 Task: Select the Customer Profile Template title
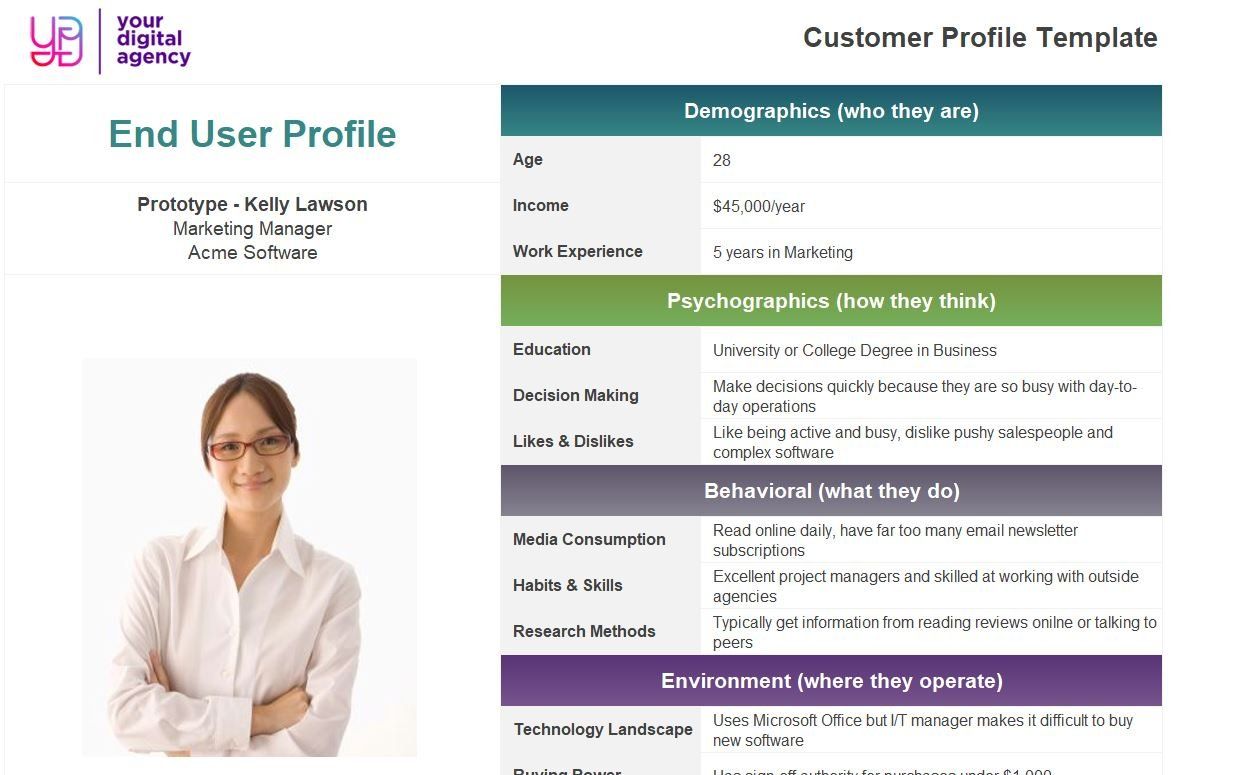point(980,38)
